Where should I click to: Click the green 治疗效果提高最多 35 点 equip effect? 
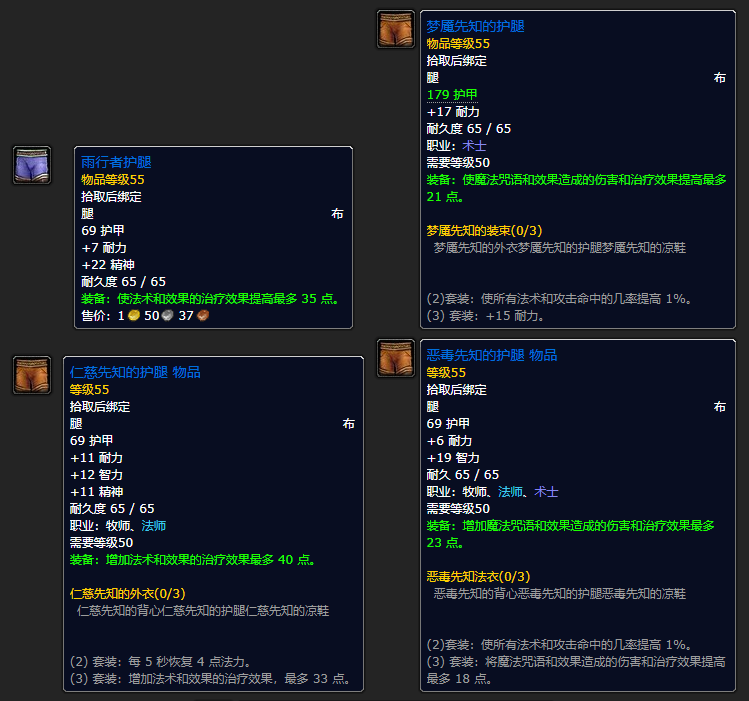click(x=211, y=299)
